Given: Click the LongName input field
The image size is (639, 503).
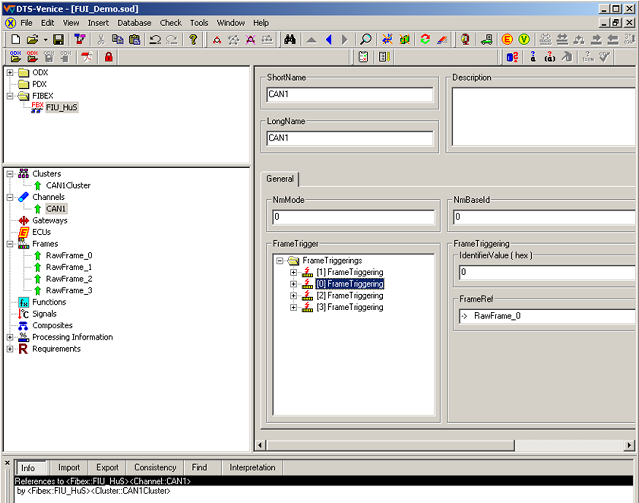Looking at the screenshot, I should click(x=350, y=138).
